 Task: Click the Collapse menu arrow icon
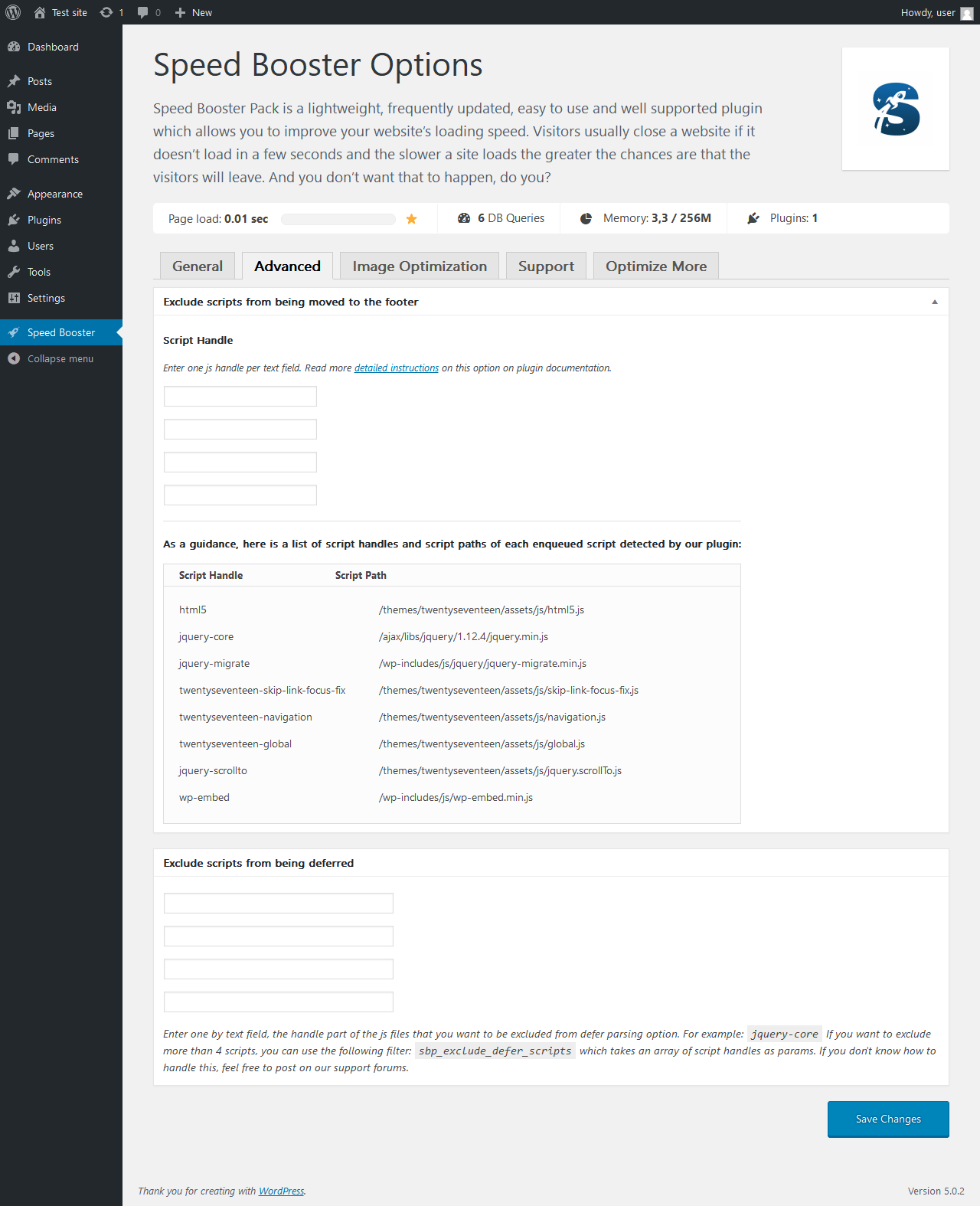[x=14, y=358]
